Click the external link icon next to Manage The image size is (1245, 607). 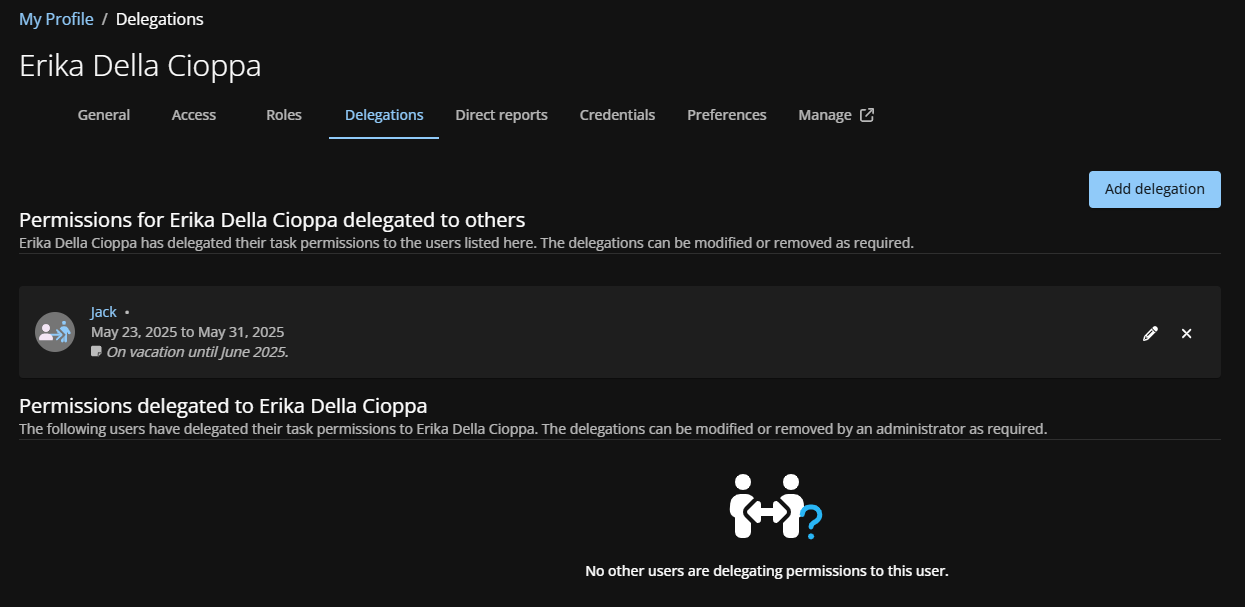coord(867,115)
